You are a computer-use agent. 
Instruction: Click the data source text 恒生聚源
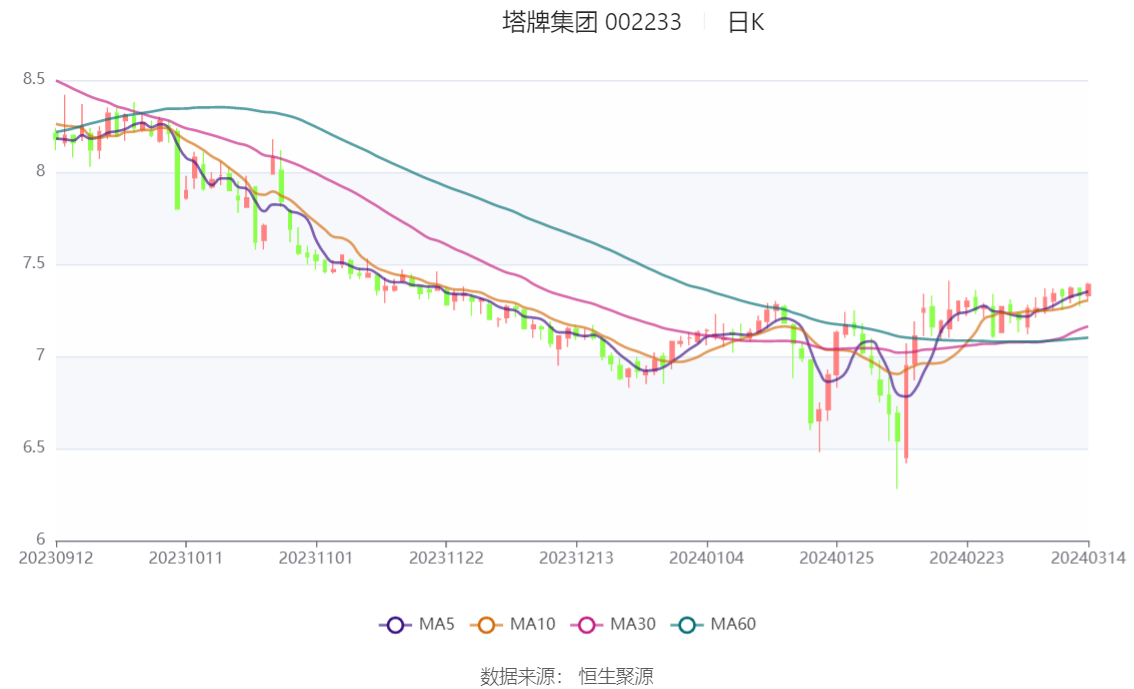[x=615, y=677]
